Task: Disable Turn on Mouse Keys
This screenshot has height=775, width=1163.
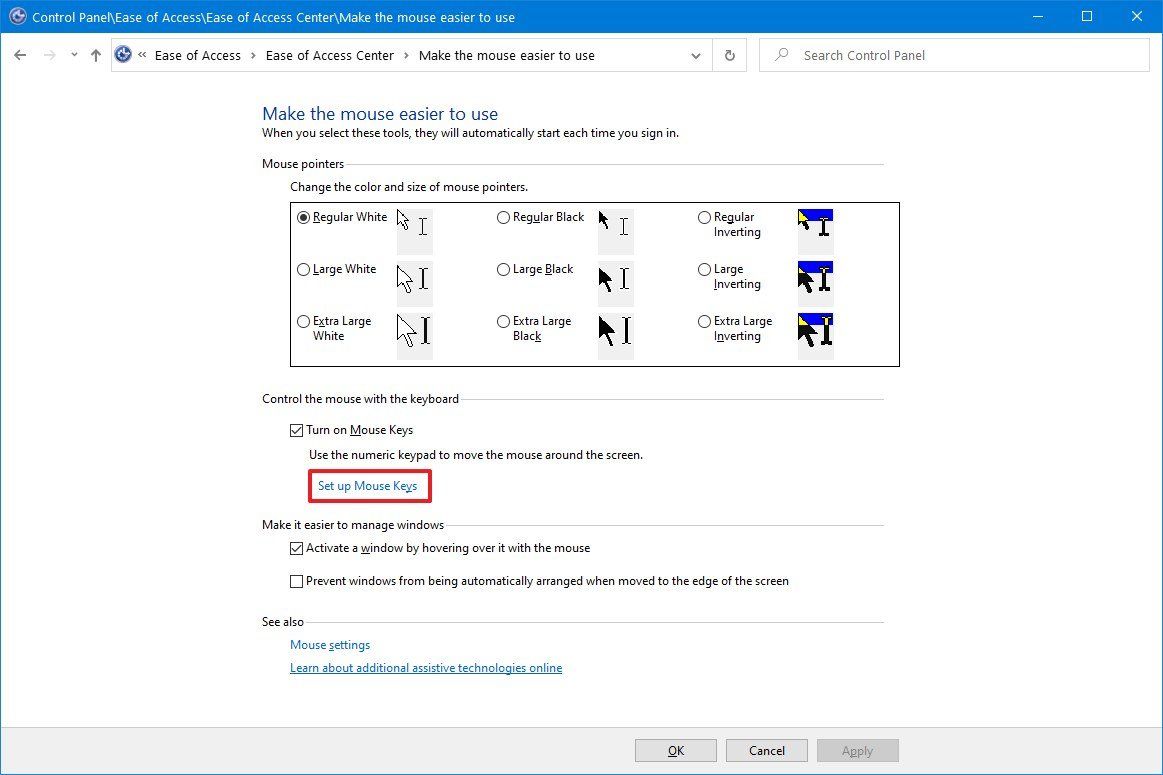Action: tap(296, 429)
